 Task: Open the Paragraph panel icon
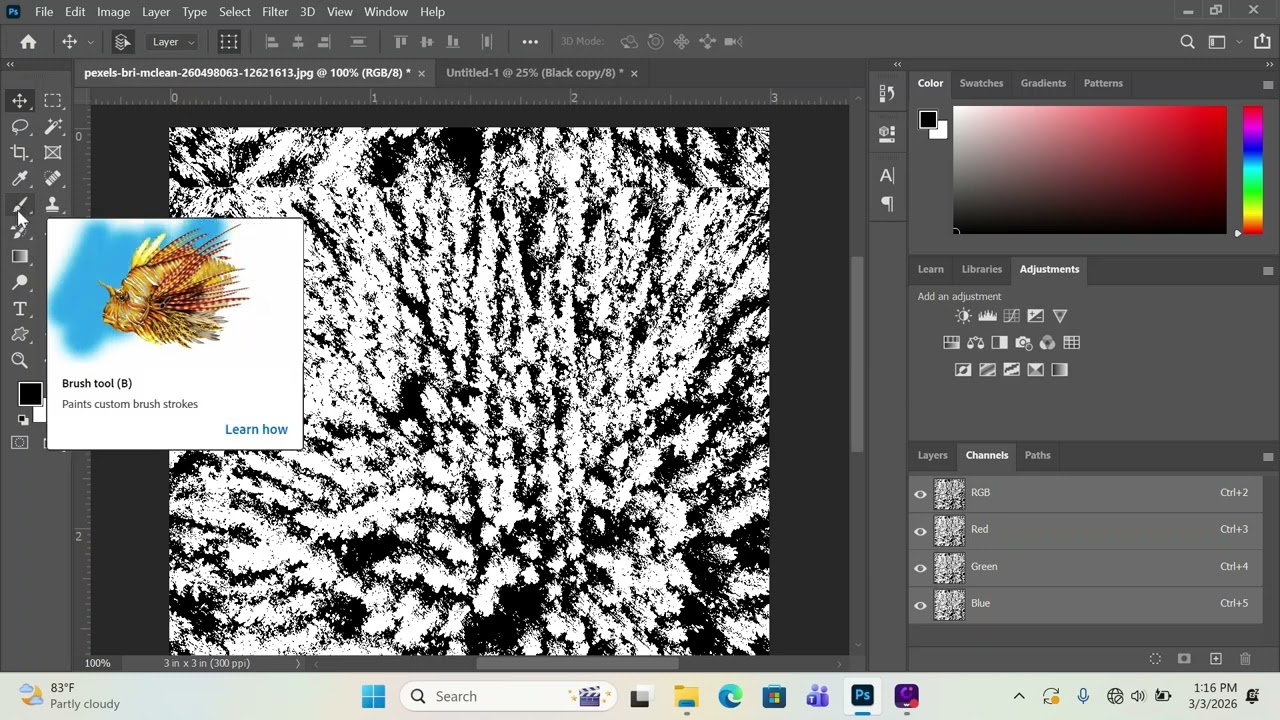[887, 204]
